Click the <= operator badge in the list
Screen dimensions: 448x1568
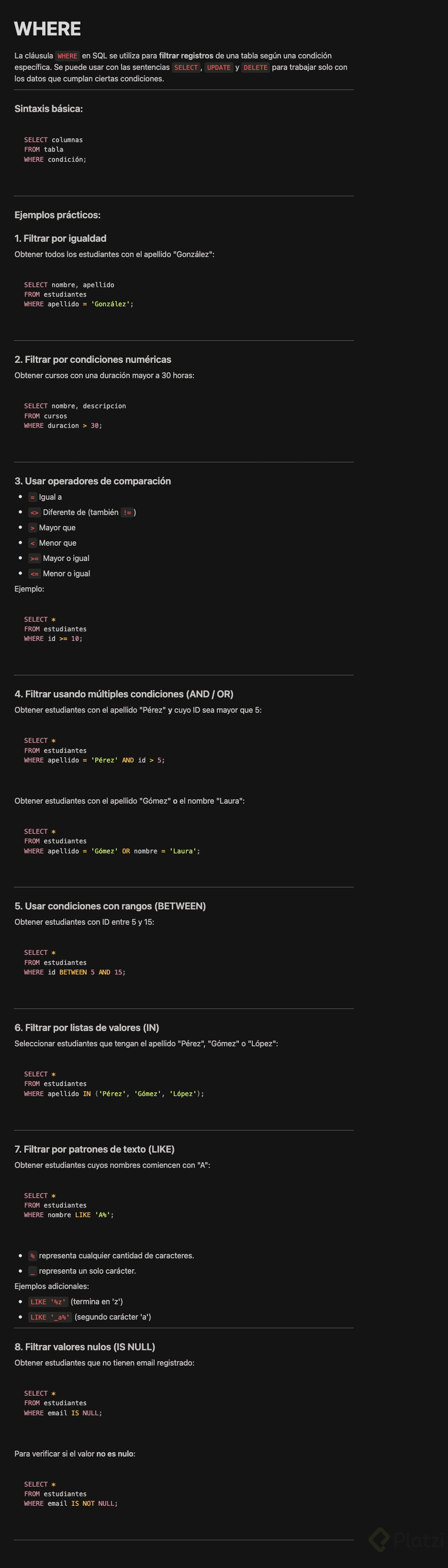point(34,573)
